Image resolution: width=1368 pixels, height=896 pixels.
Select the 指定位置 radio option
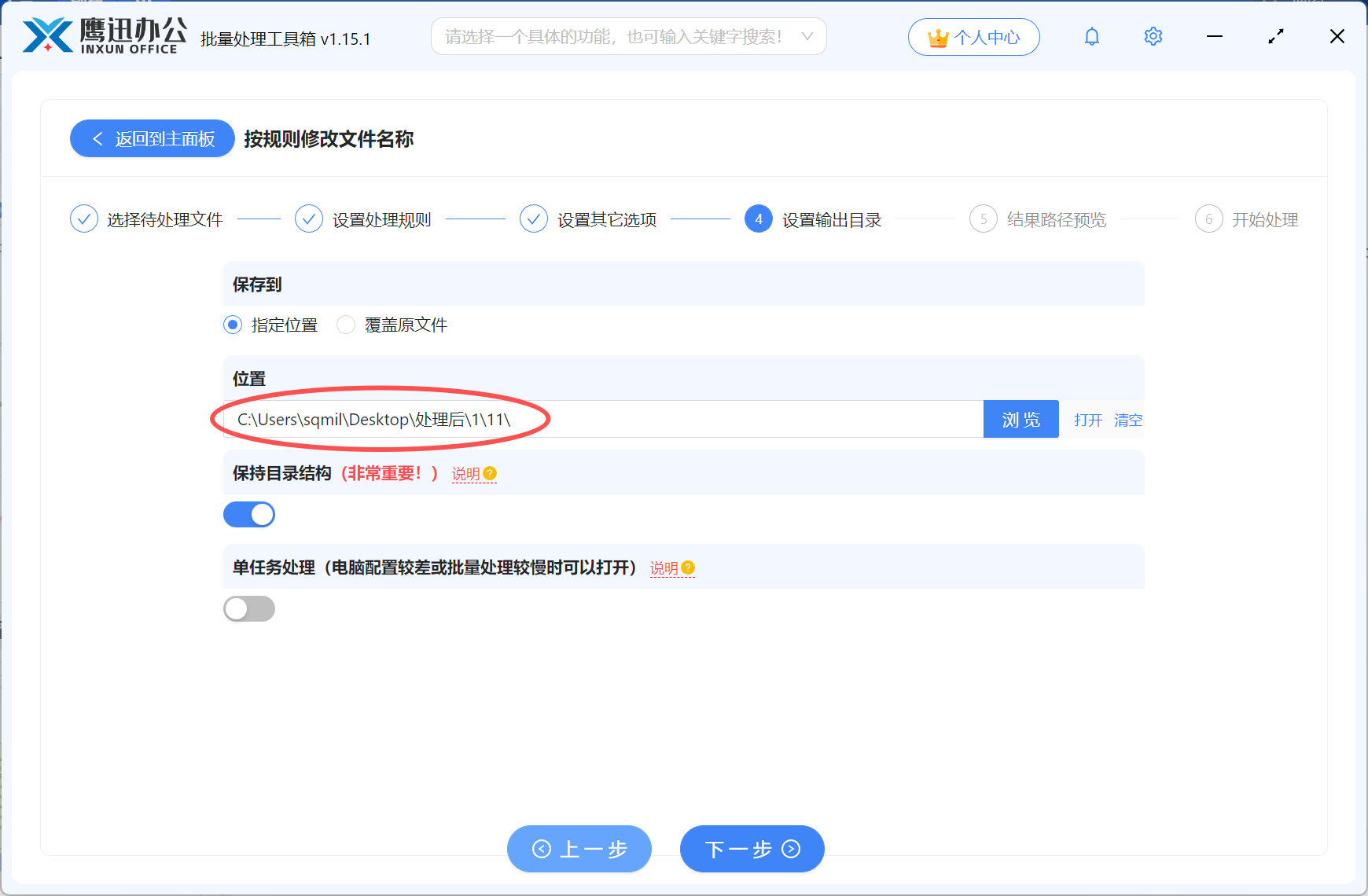[233, 325]
